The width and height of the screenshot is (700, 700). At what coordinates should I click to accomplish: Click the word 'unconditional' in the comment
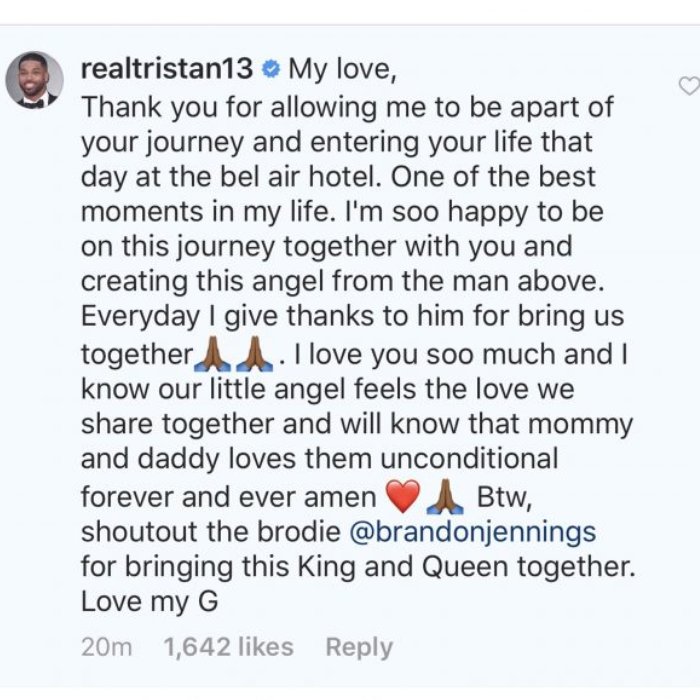click(x=469, y=459)
